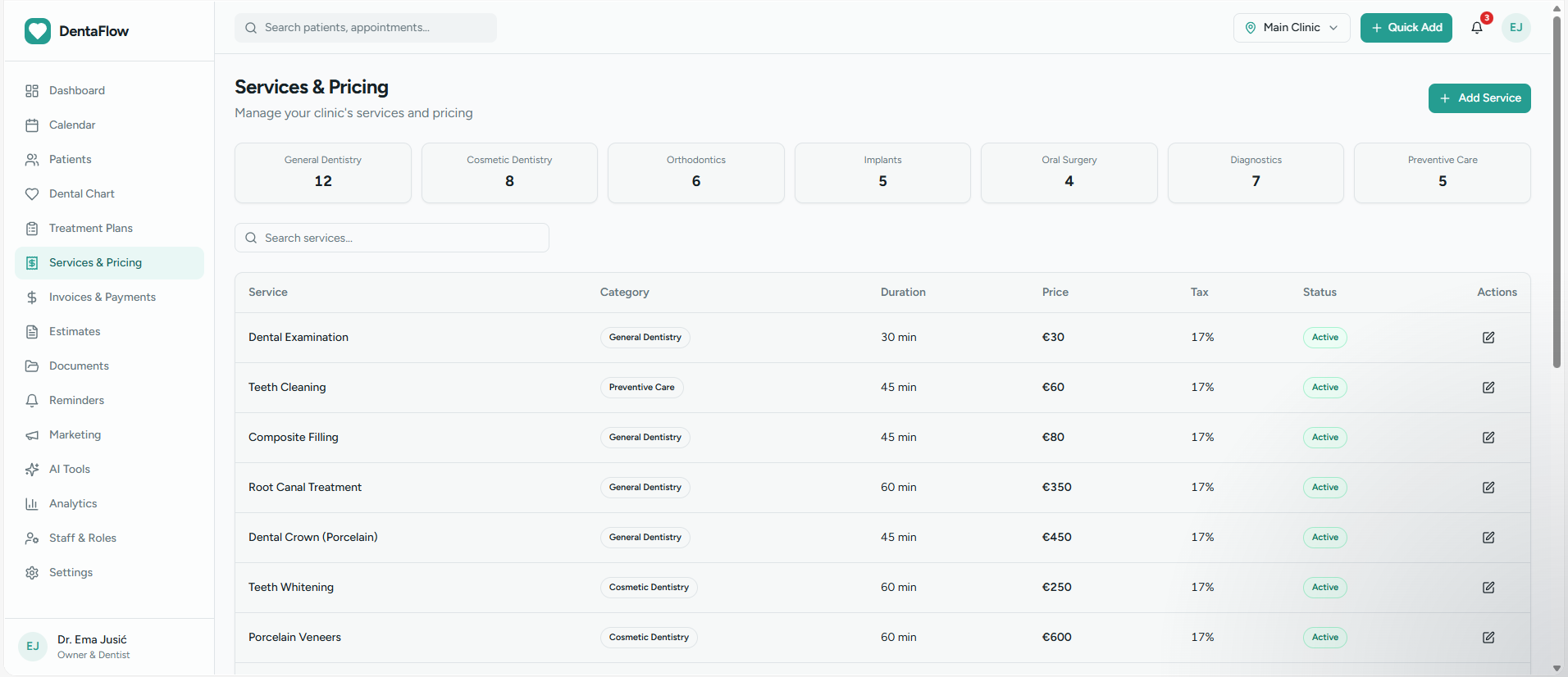Image resolution: width=1568 pixels, height=677 pixels.
Task: Click the Dental Chart heart icon
Action: click(x=32, y=194)
